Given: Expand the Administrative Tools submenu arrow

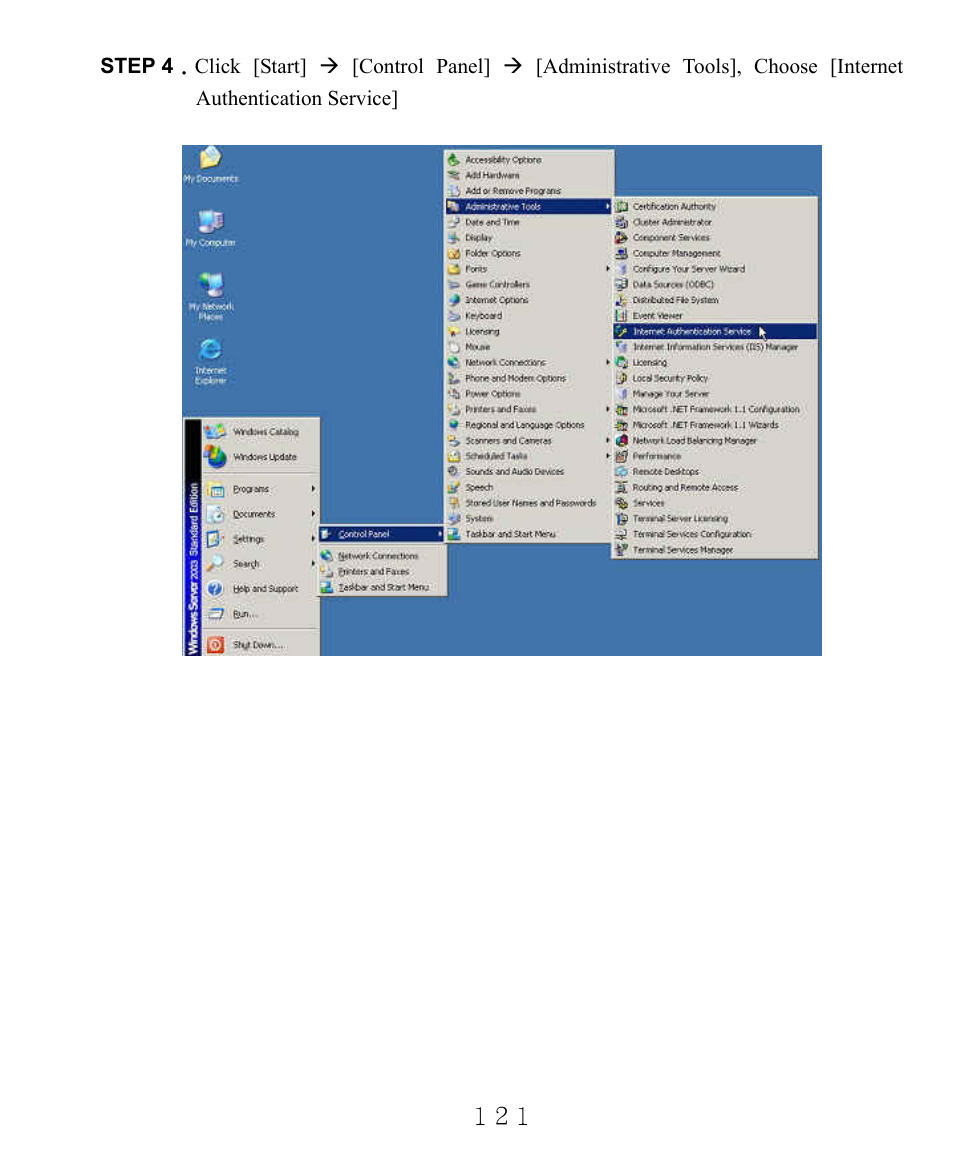Looking at the screenshot, I should pyautogui.click(x=608, y=206).
